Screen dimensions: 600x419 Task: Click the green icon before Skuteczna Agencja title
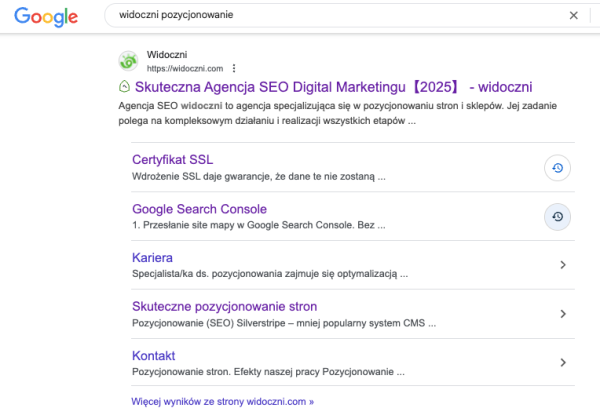124,87
